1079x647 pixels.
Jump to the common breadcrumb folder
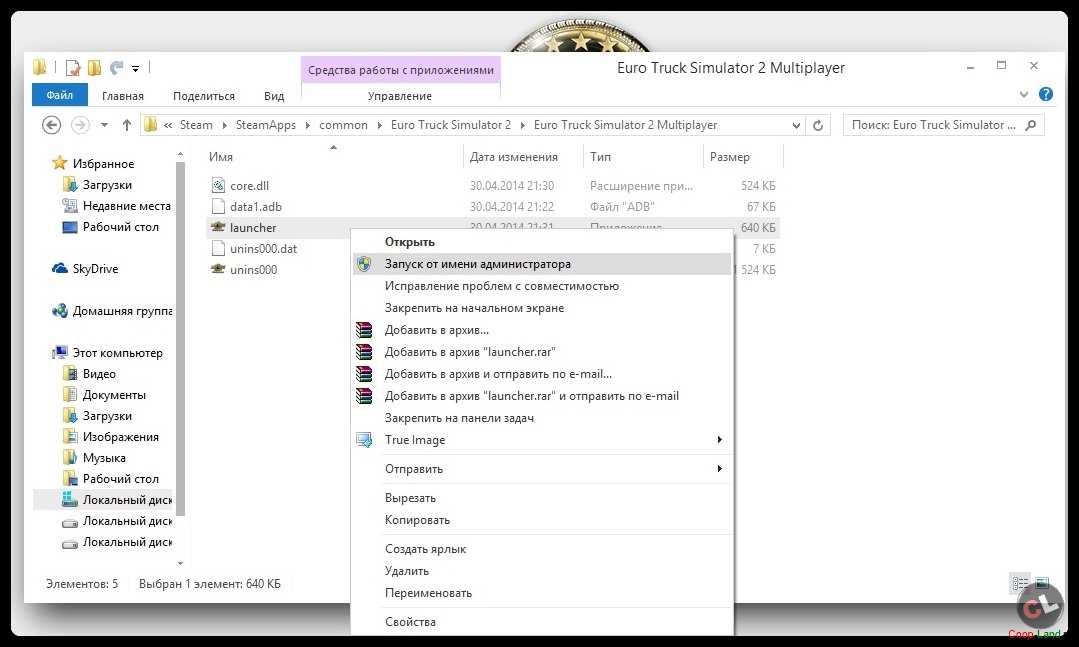click(x=343, y=125)
